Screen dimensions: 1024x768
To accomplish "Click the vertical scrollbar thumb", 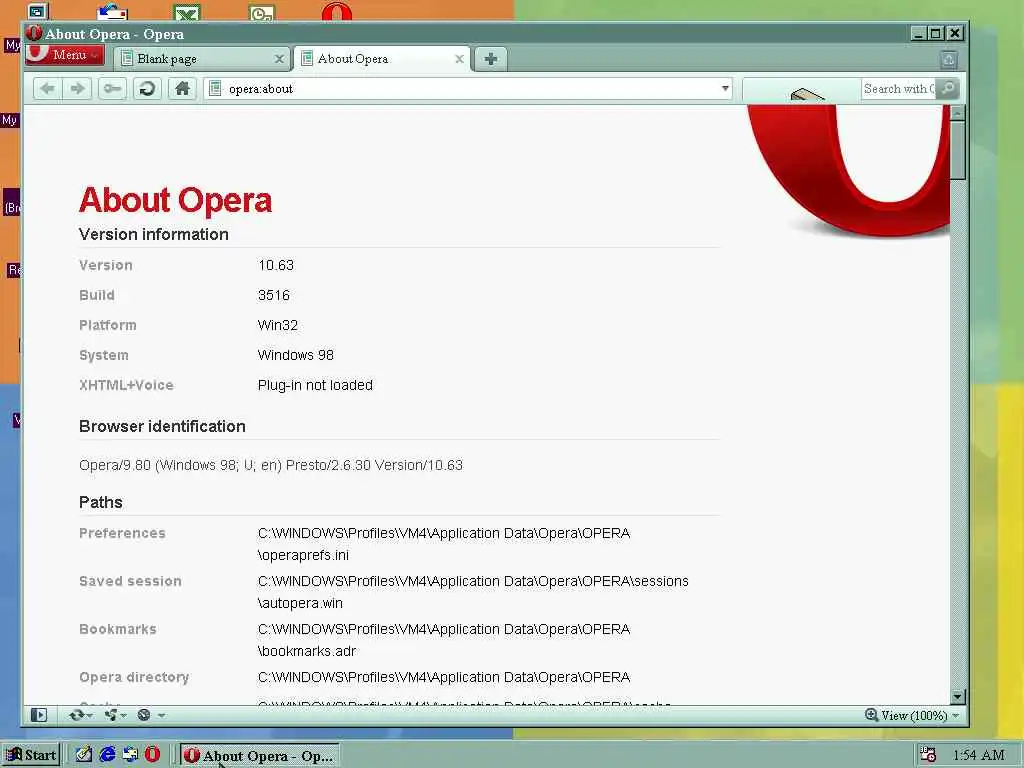I will [x=957, y=150].
